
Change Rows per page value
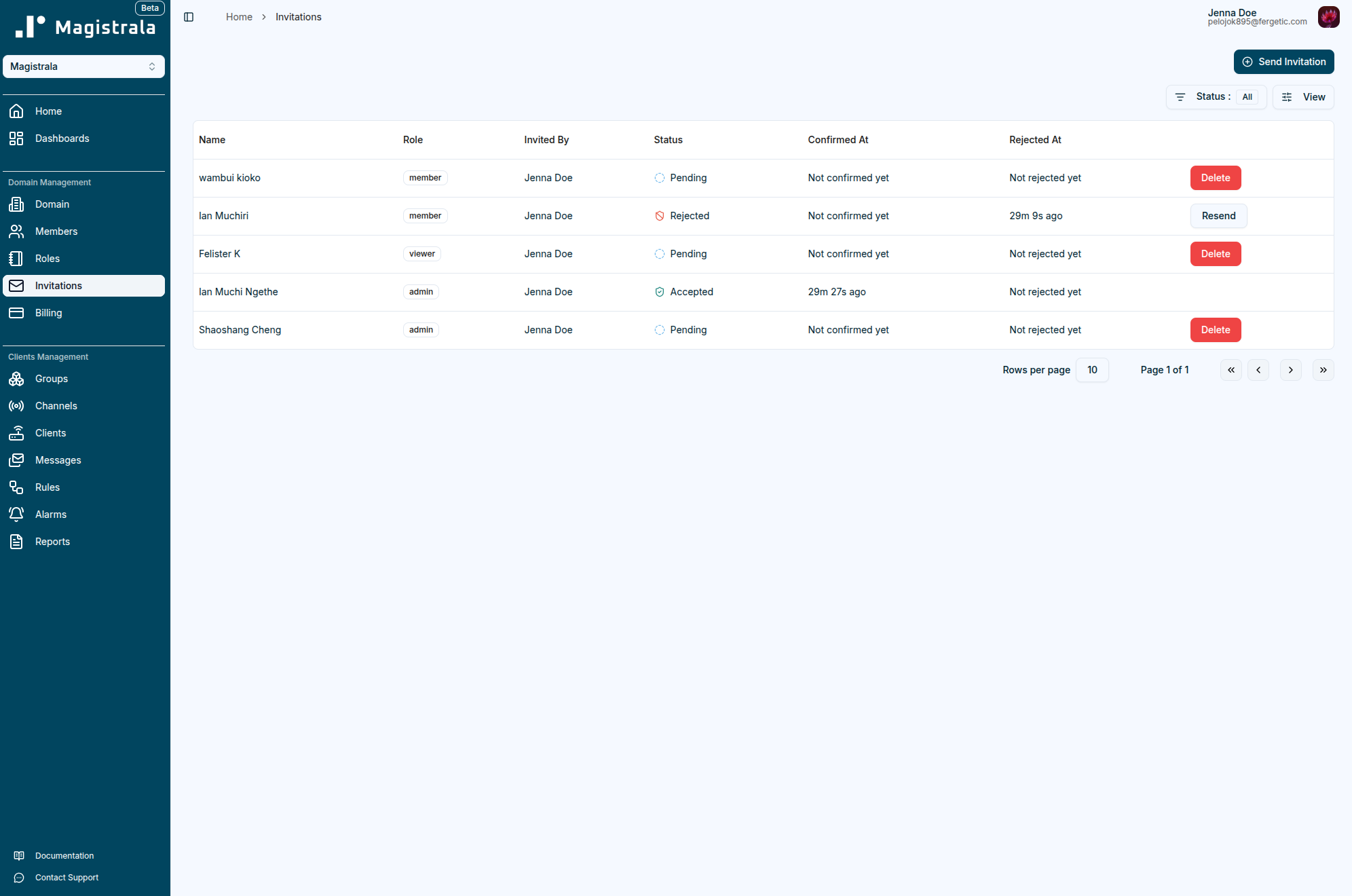[1091, 370]
